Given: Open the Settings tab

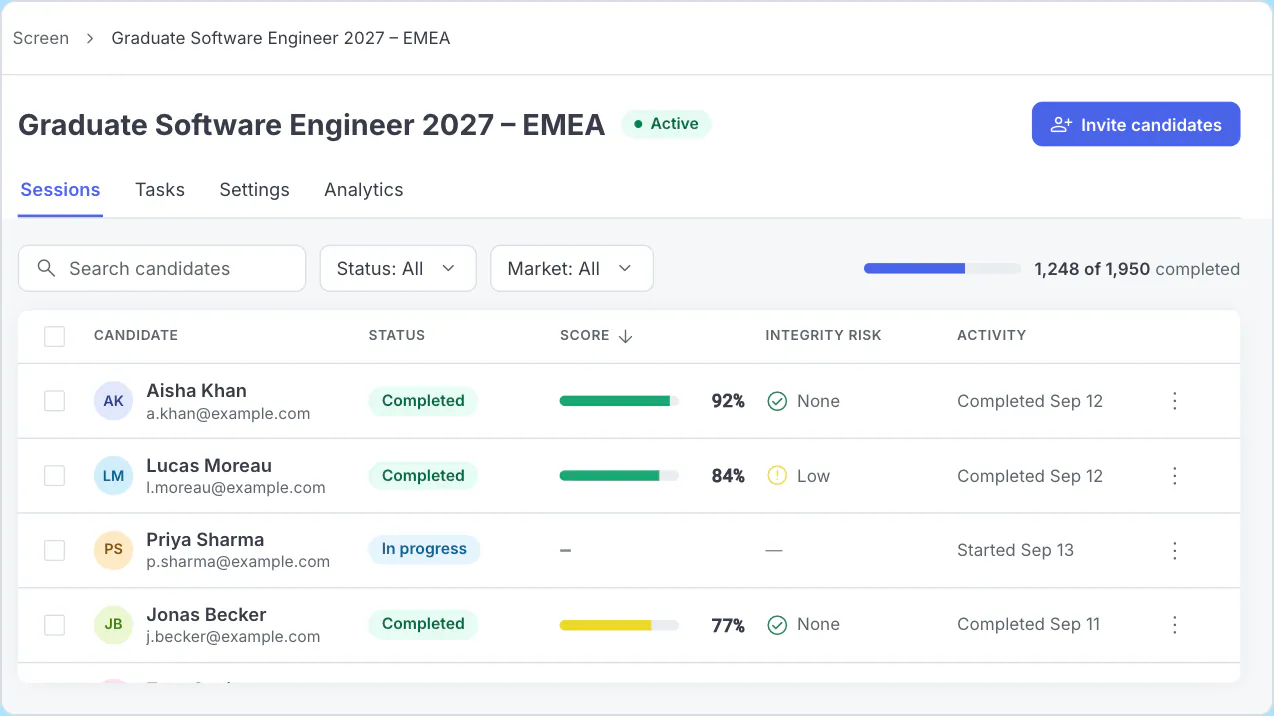Looking at the screenshot, I should [254, 190].
